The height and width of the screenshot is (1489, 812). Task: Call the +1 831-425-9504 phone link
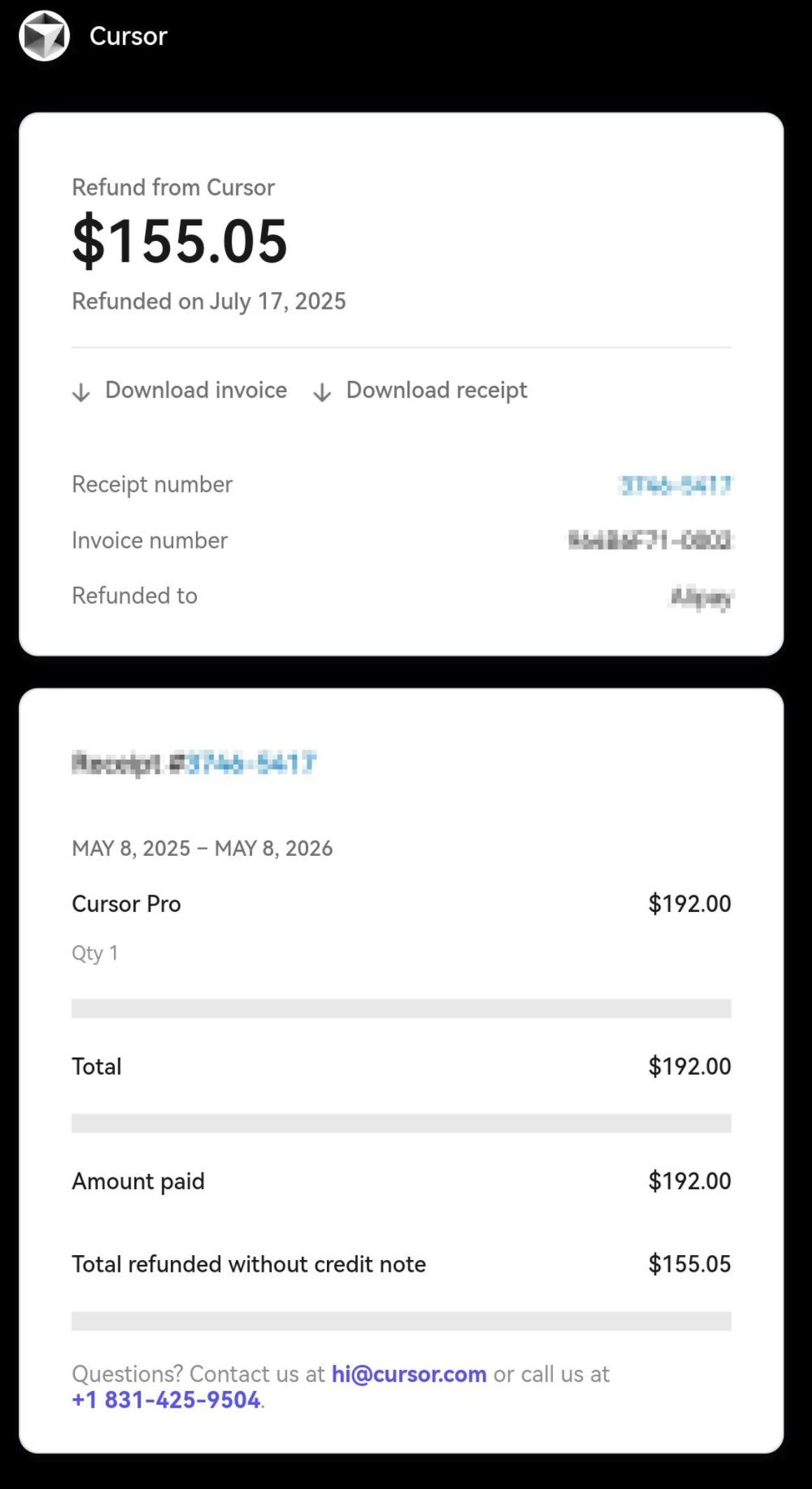(166, 1400)
